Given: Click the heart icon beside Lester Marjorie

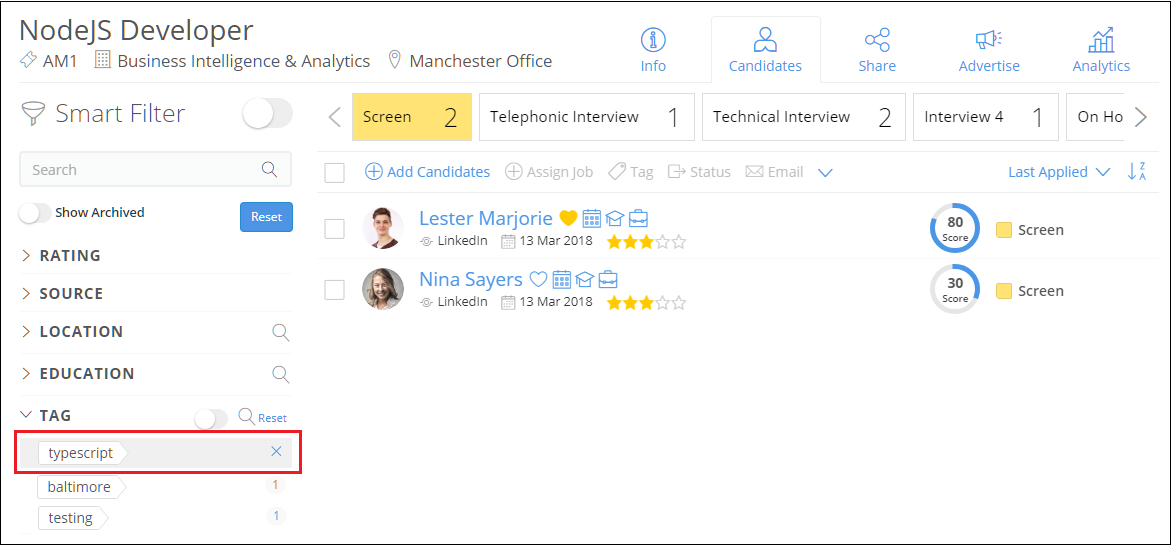Looking at the screenshot, I should (568, 219).
